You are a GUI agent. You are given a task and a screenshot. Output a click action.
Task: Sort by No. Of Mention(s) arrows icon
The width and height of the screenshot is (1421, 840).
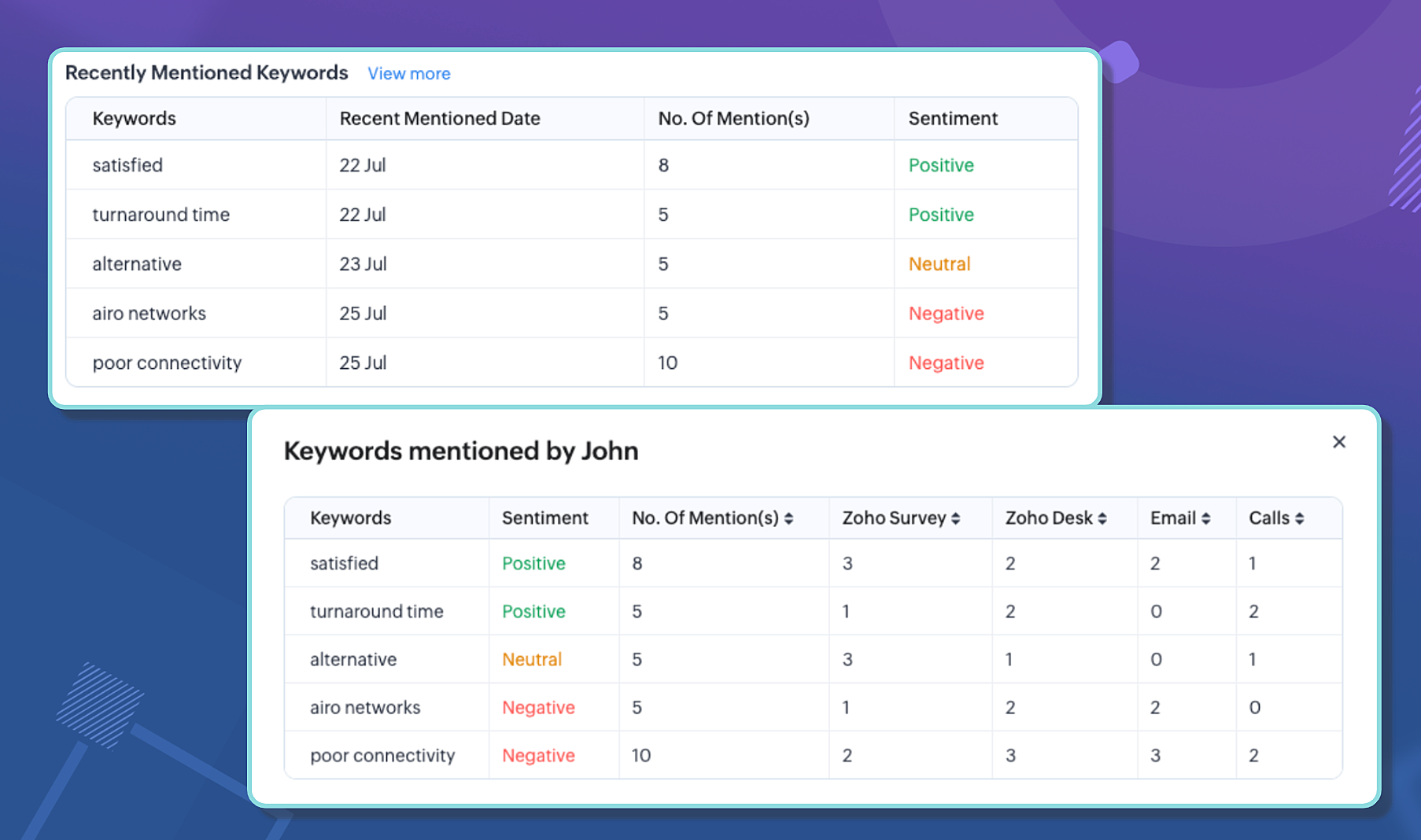[788, 518]
